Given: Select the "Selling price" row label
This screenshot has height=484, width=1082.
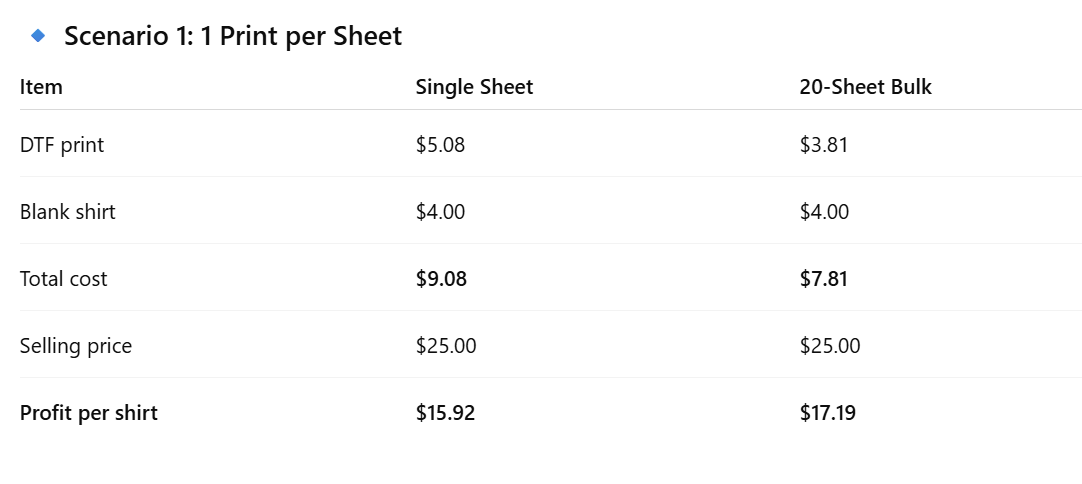Looking at the screenshot, I should pos(76,346).
